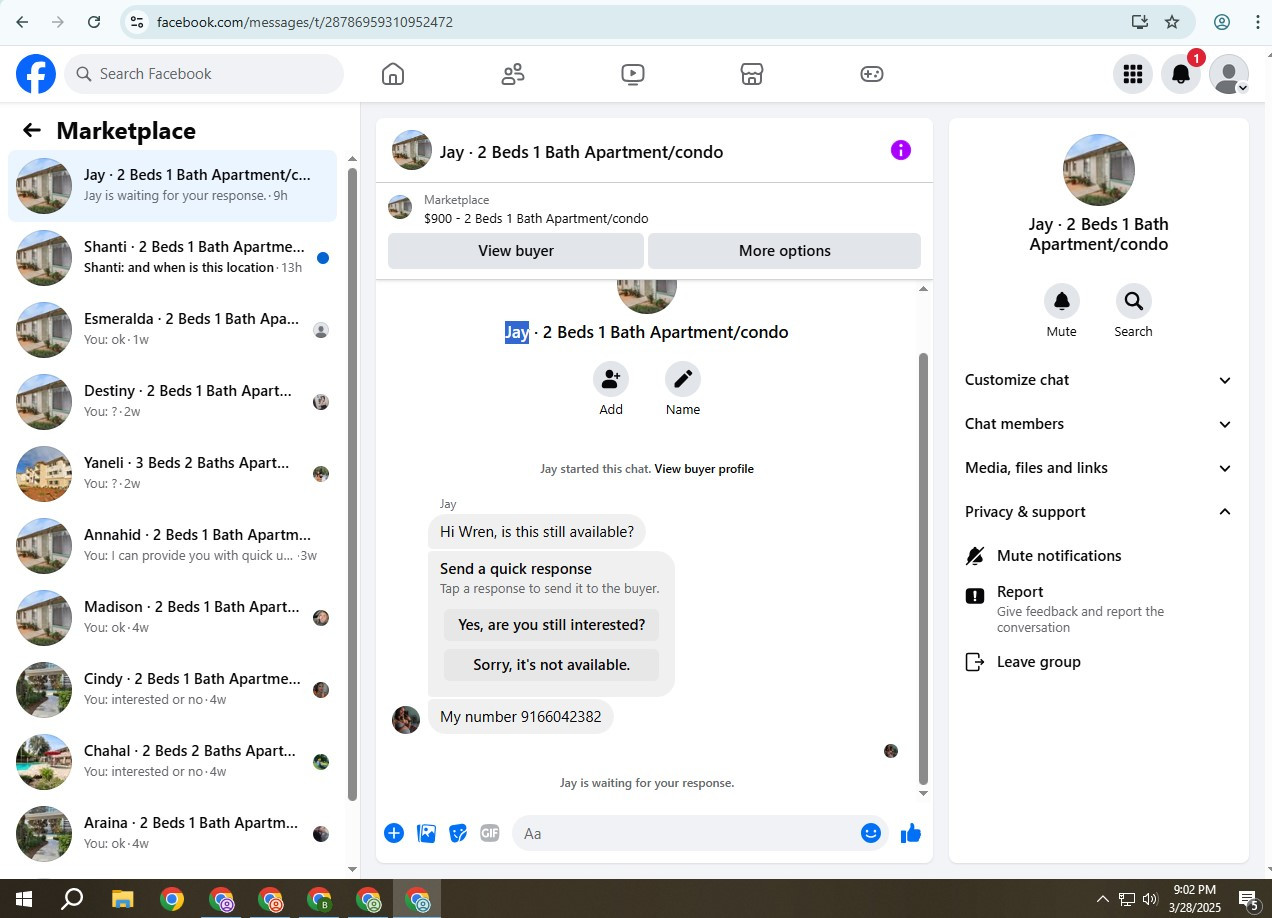Open account profile menu avatar
1272x918 pixels.
coord(1229,74)
